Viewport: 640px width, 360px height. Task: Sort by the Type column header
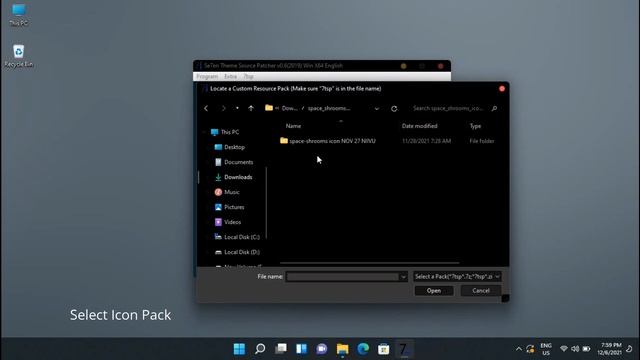[x=475, y=126]
